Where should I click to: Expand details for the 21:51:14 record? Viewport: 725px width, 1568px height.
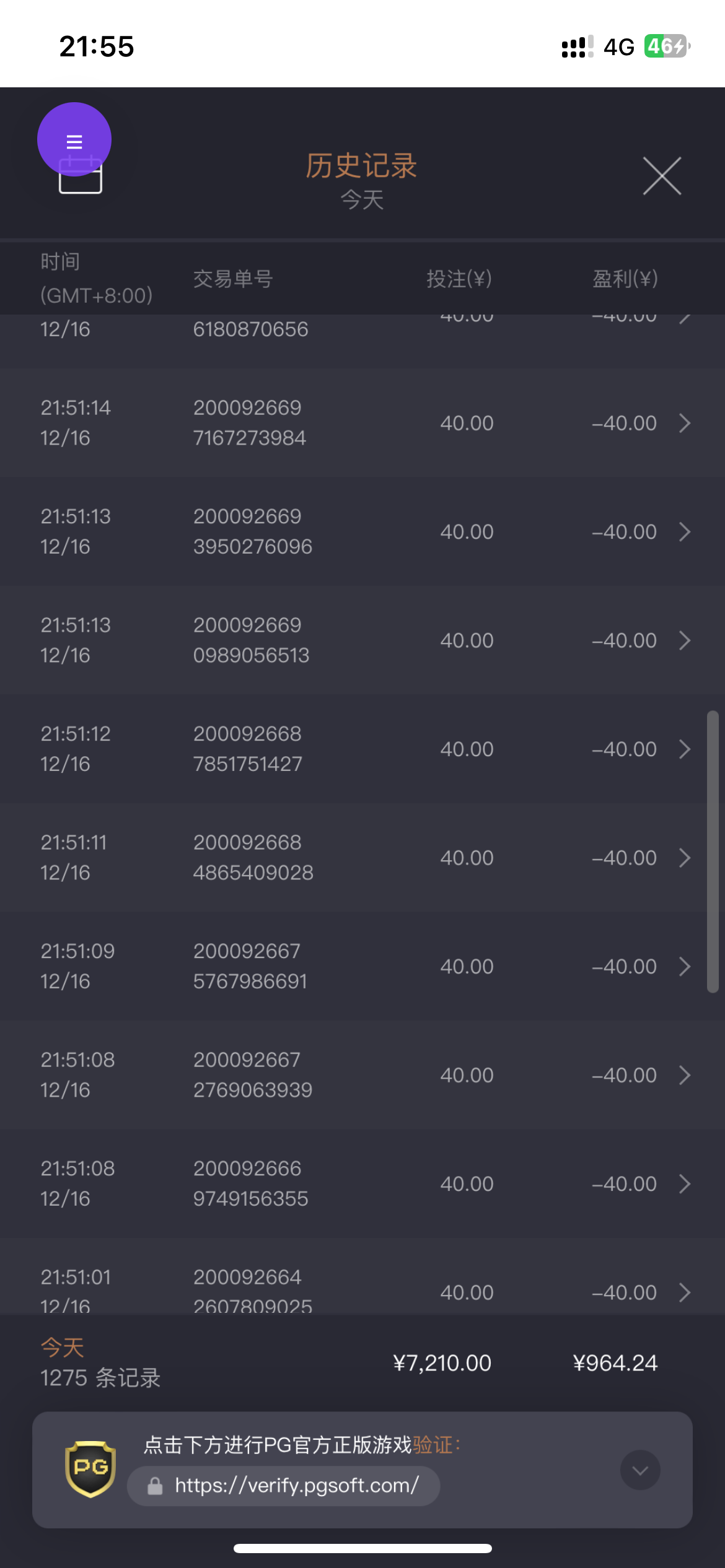(684, 423)
